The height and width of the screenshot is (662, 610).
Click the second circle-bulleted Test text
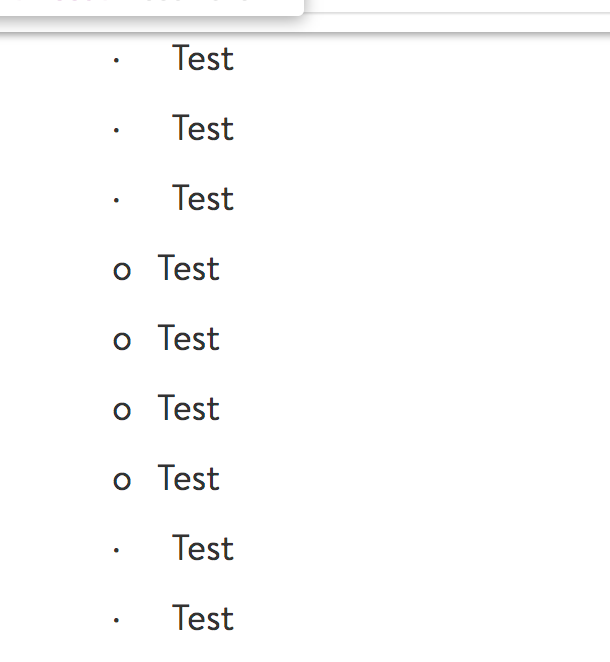click(x=188, y=339)
